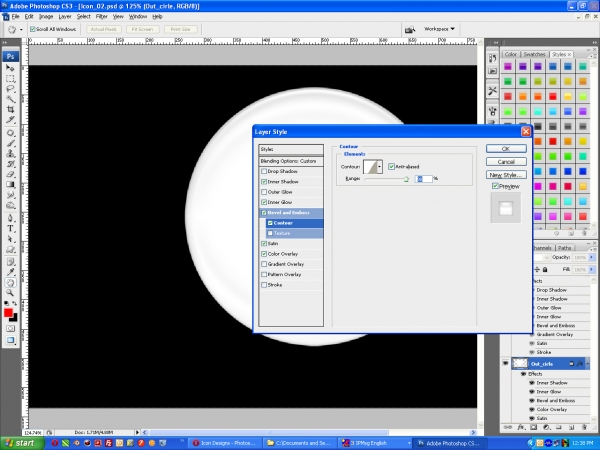600x450 pixels.
Task: Select the Pen tool
Action: [x=10, y=218]
